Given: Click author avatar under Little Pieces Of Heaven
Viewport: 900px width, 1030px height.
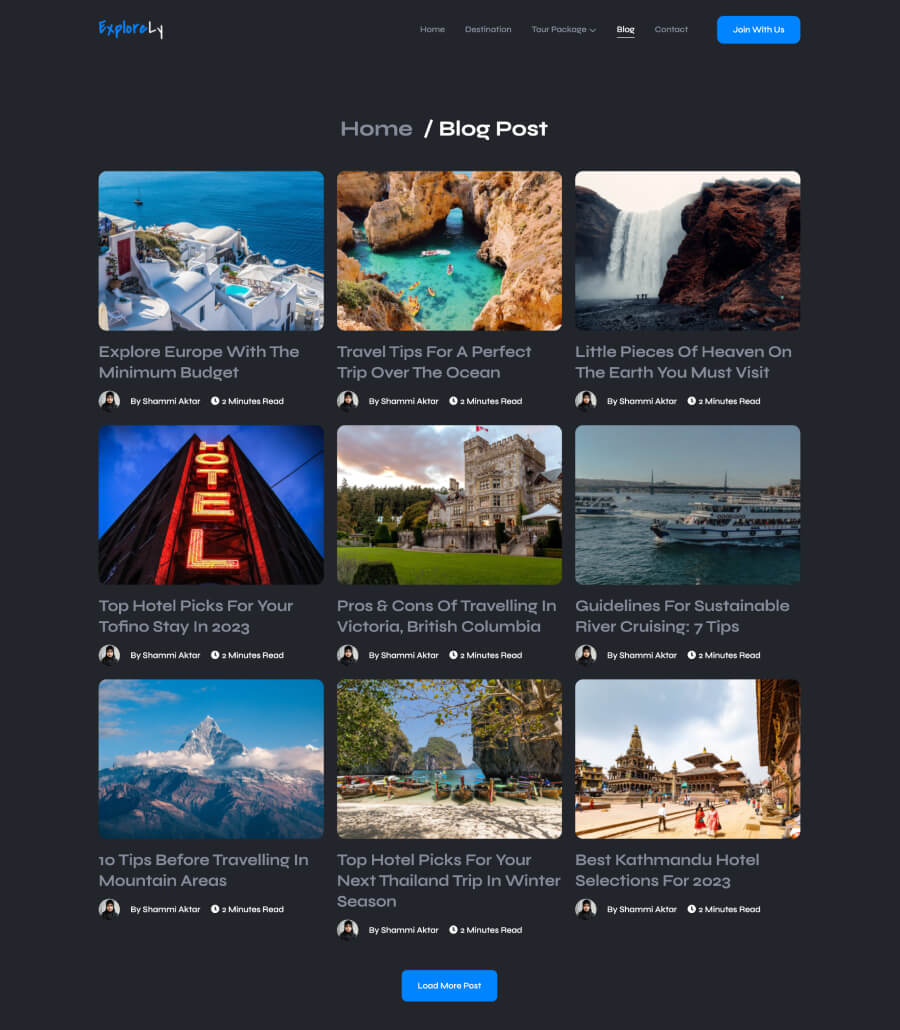Looking at the screenshot, I should pos(586,401).
